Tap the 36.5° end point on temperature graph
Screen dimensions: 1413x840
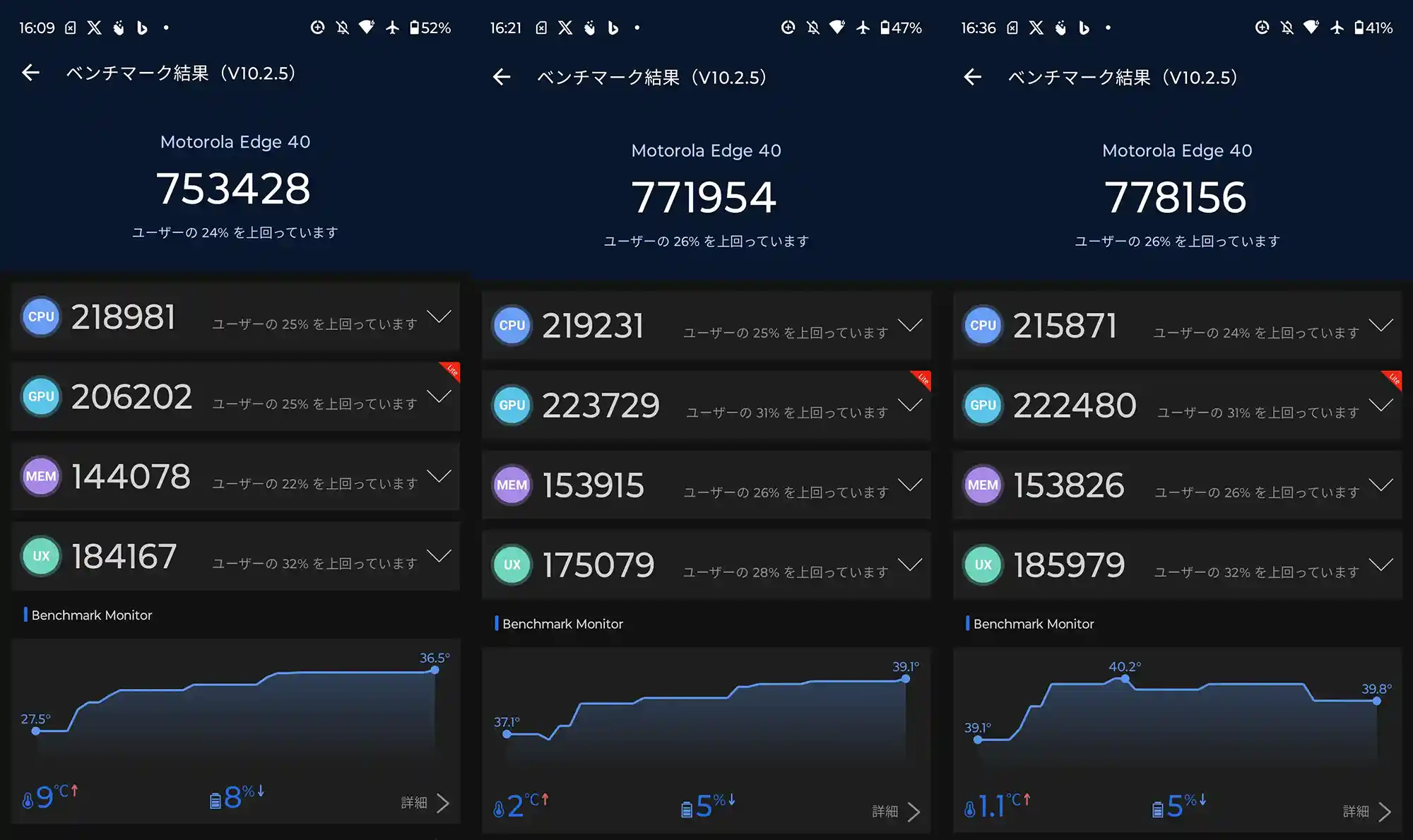434,670
